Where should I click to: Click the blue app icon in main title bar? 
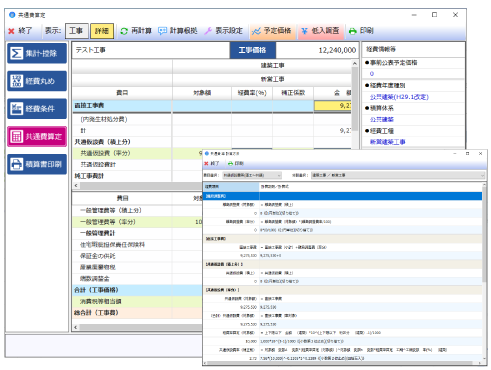pos(12,15)
